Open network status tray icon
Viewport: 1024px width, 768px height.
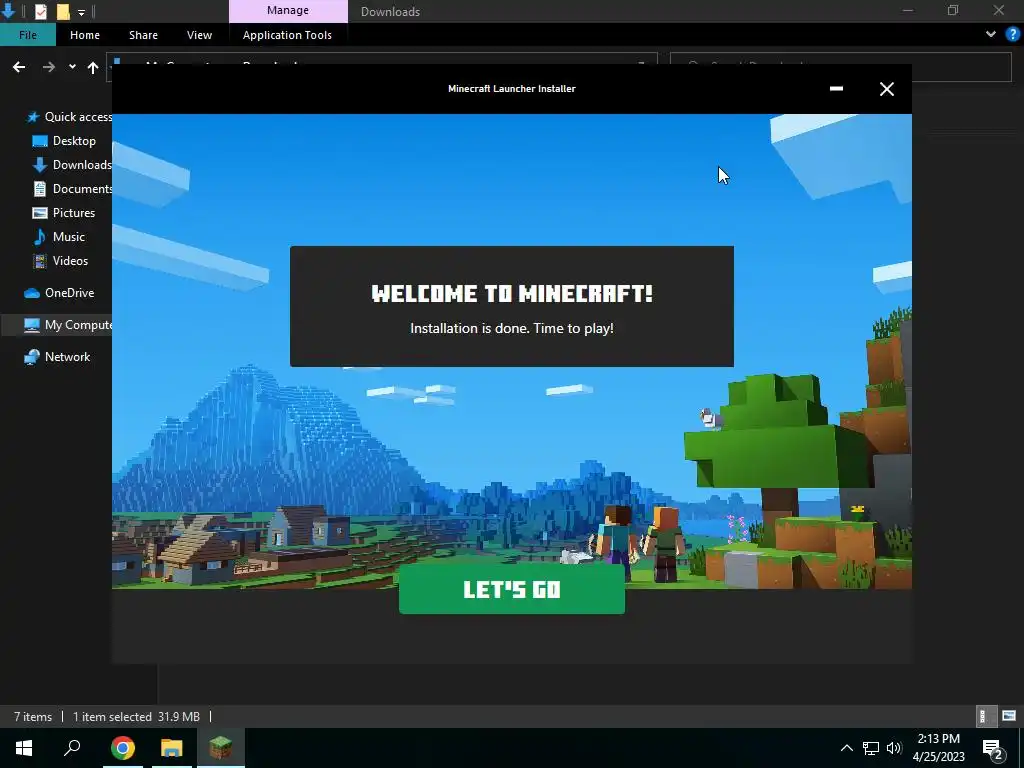click(871, 748)
